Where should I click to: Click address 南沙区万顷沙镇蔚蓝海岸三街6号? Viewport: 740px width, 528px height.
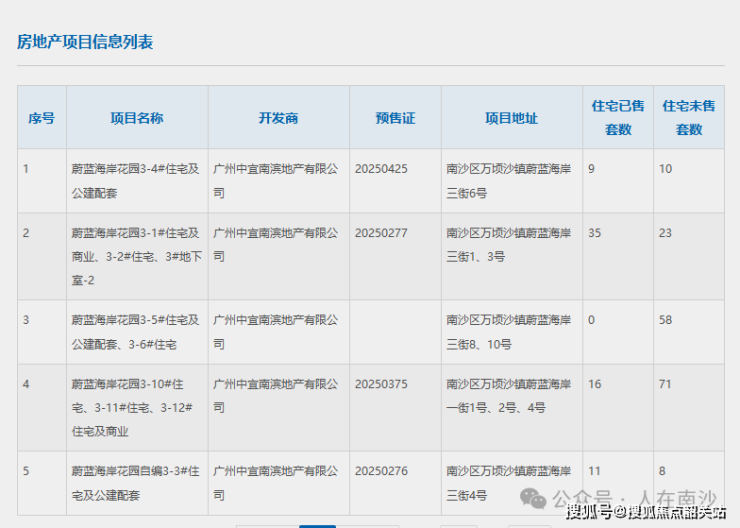[x=509, y=181]
